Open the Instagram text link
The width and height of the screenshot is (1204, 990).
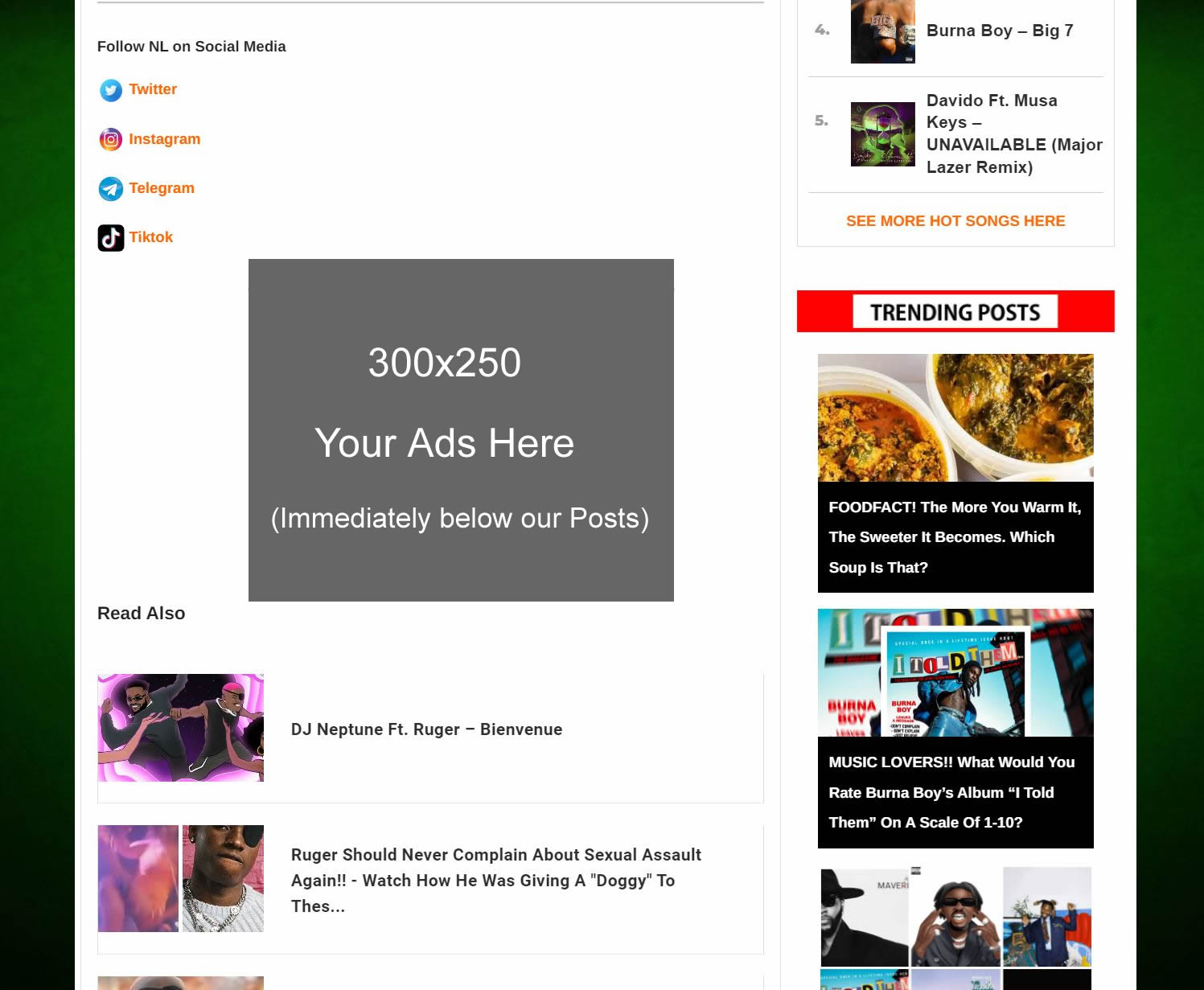coord(165,139)
